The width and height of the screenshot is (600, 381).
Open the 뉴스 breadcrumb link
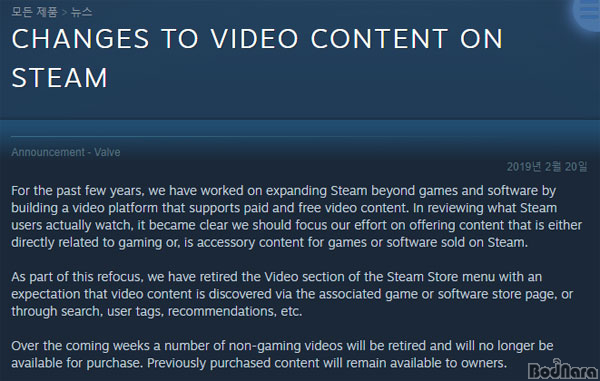point(82,12)
